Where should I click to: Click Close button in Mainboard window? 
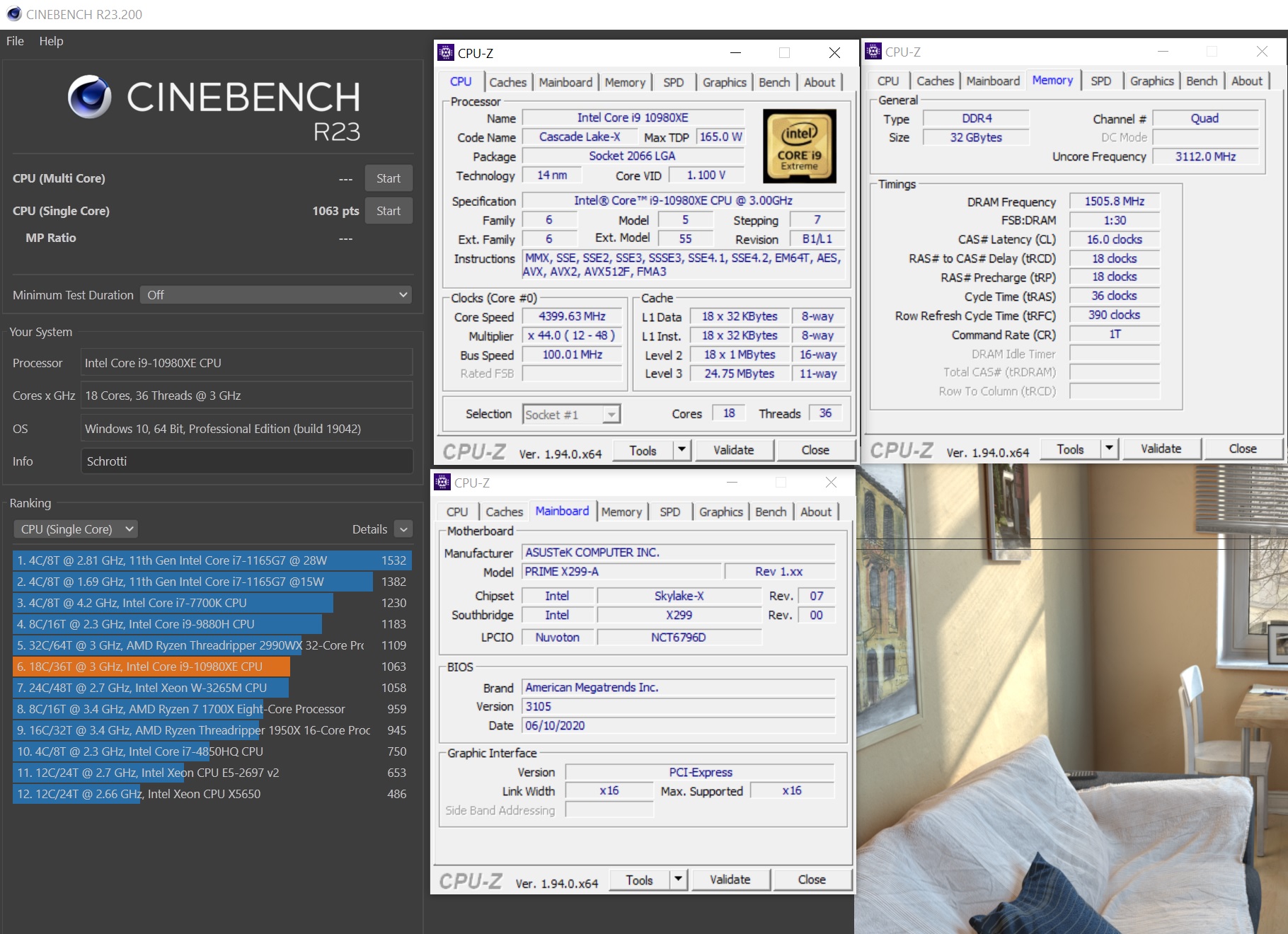[812, 880]
